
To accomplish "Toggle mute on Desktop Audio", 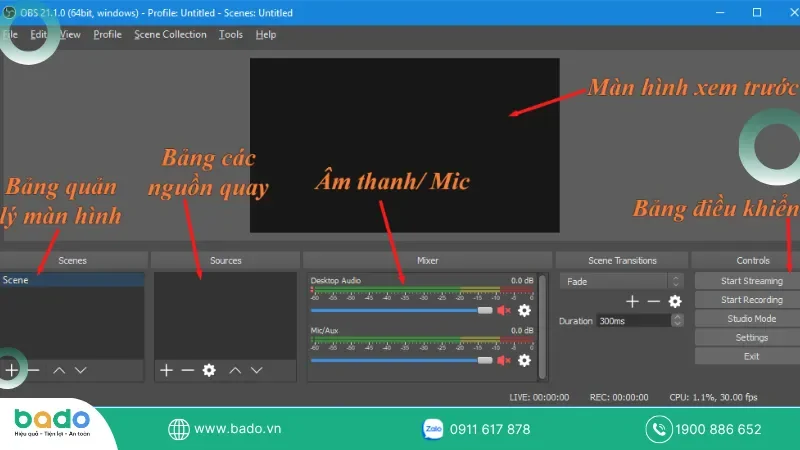I will (504, 310).
